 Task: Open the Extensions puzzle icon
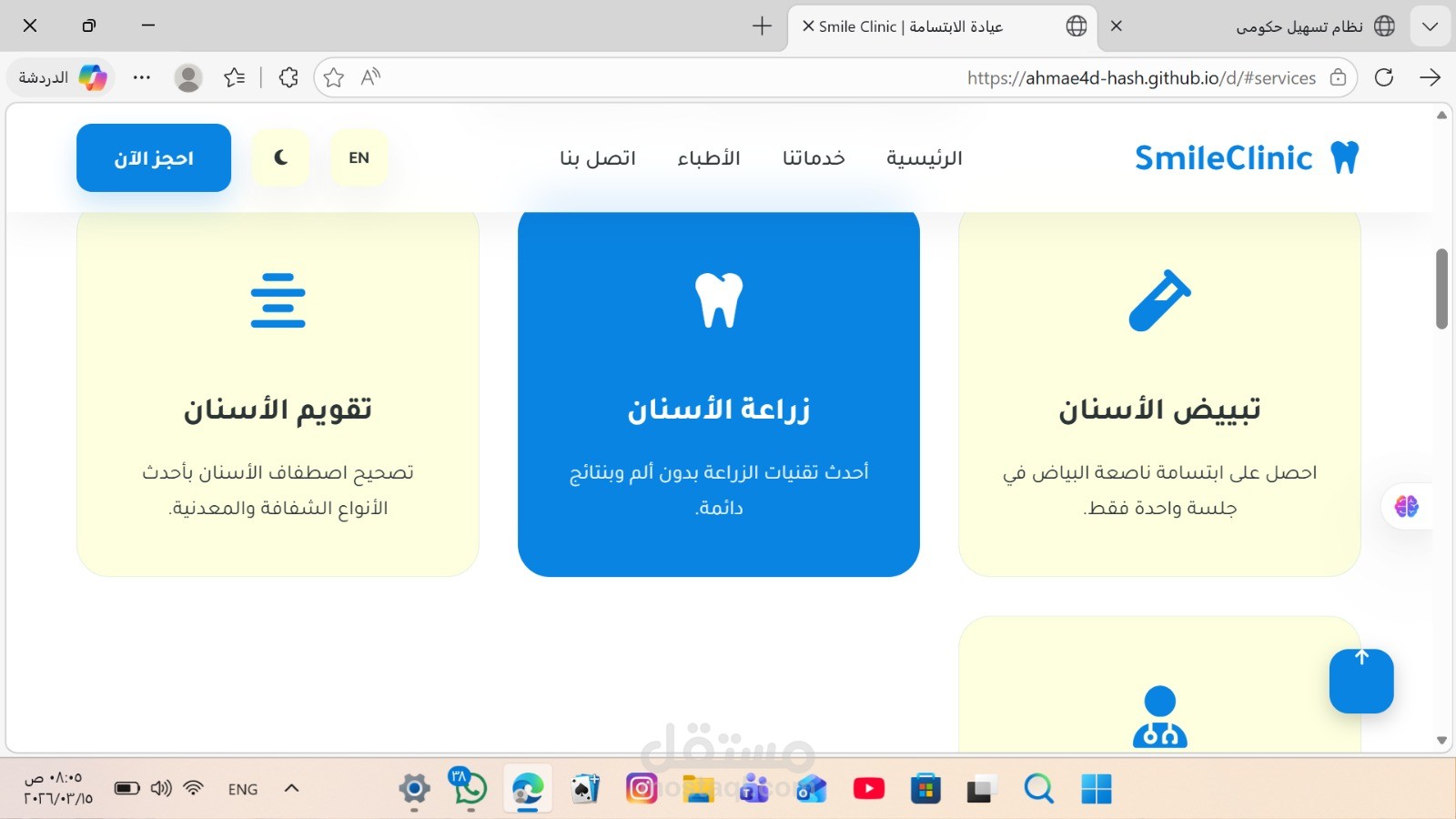[288, 77]
